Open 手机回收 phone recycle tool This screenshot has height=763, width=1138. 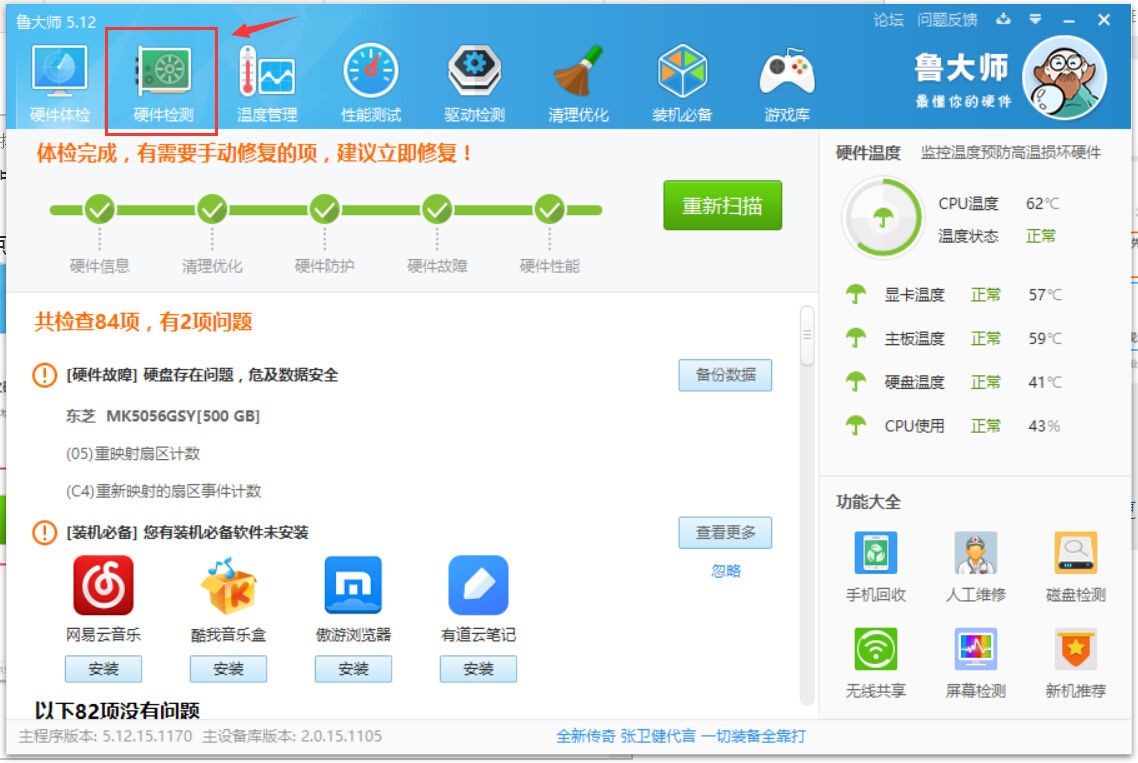point(875,566)
